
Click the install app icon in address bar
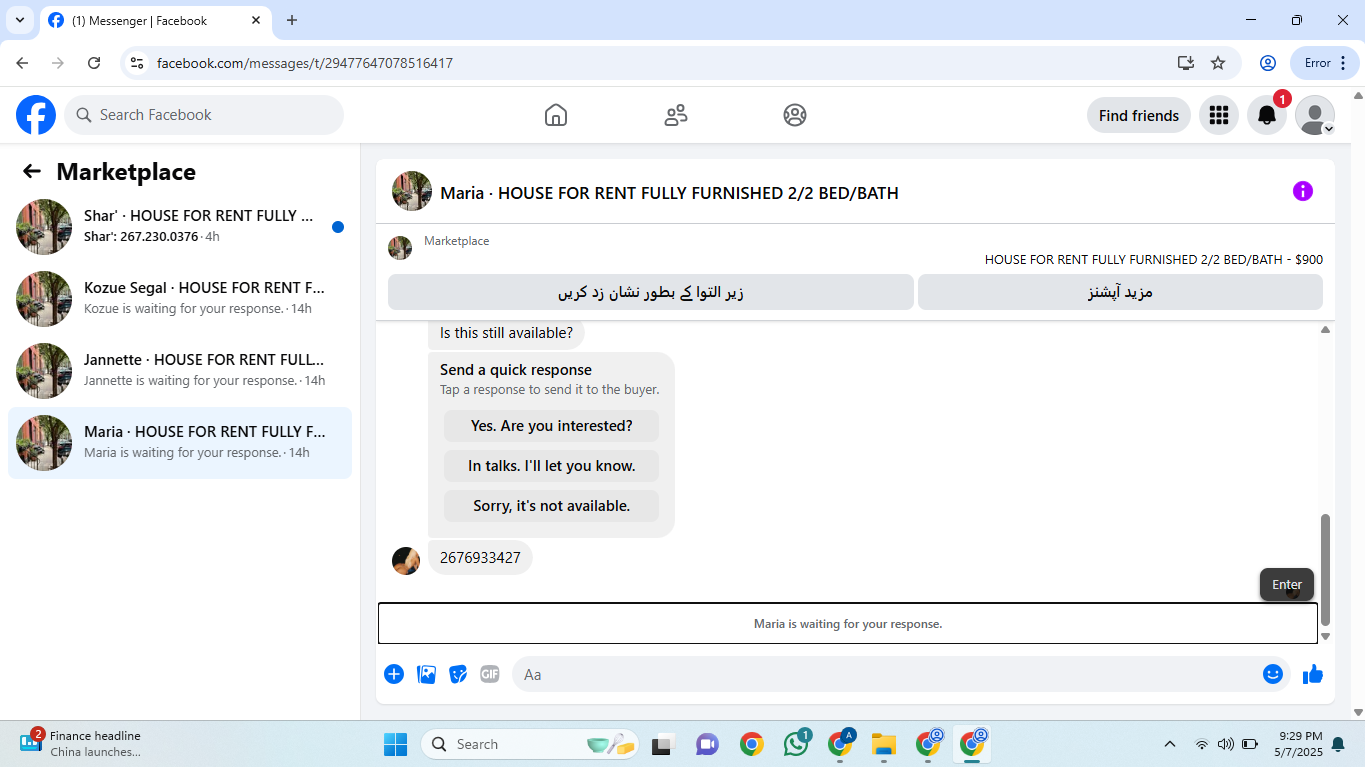pos(1186,63)
